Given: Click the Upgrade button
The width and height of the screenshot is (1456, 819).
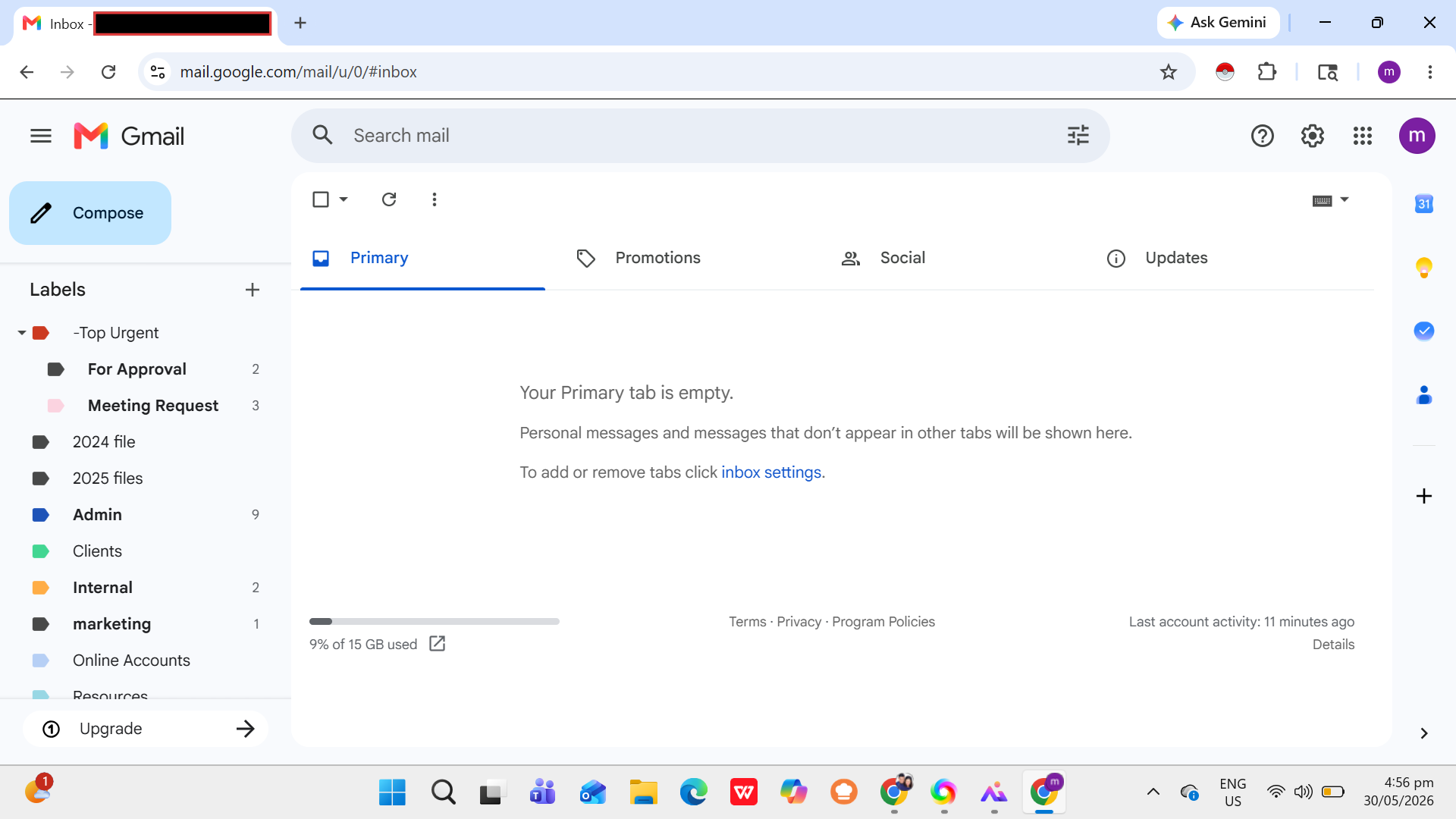Looking at the screenshot, I should tap(146, 730).
